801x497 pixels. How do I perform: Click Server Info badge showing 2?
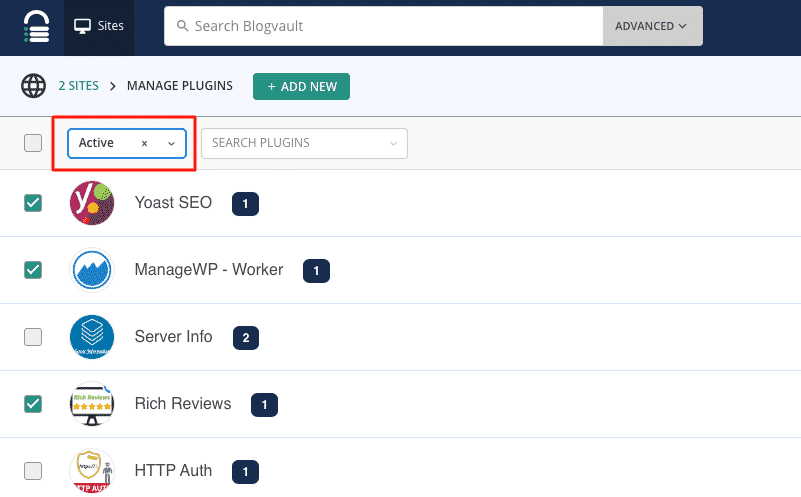[246, 338]
